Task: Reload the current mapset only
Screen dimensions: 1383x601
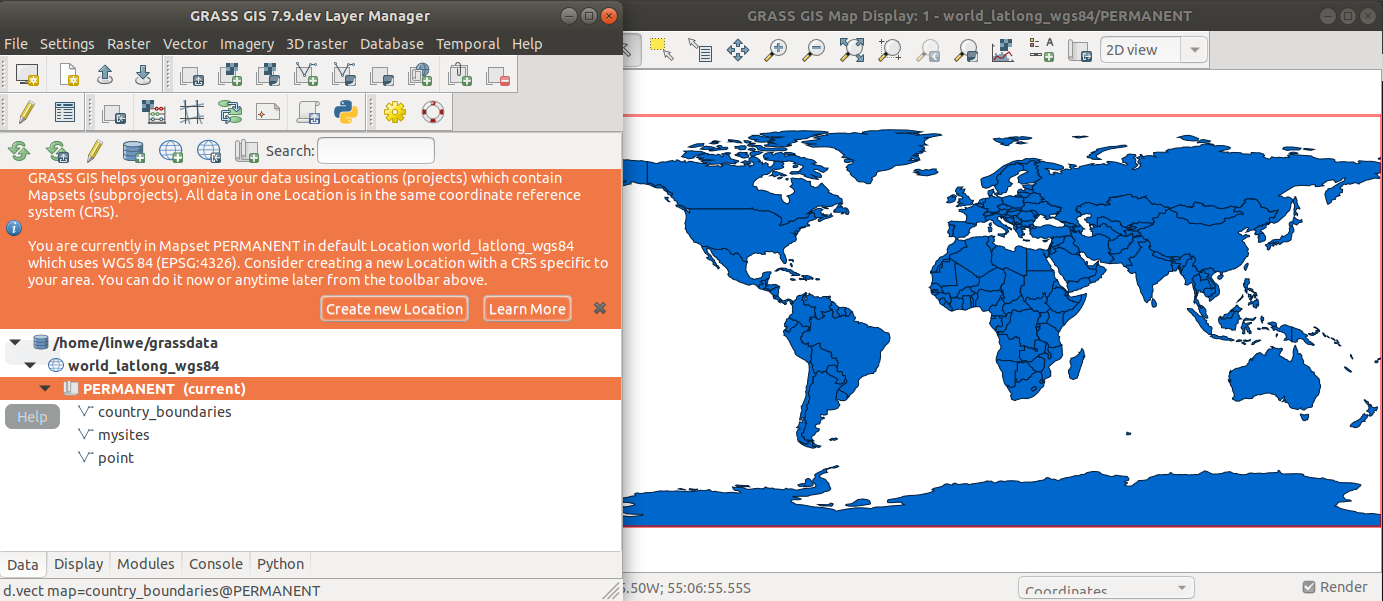Action: (57, 151)
